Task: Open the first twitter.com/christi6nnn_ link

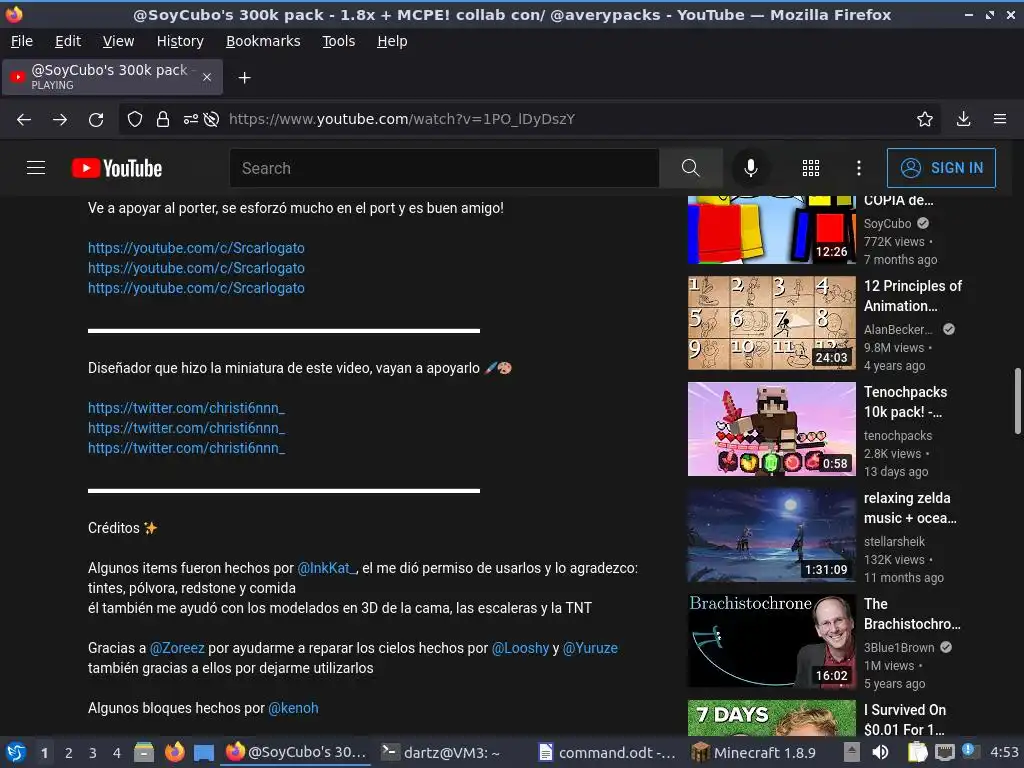Action: click(186, 408)
